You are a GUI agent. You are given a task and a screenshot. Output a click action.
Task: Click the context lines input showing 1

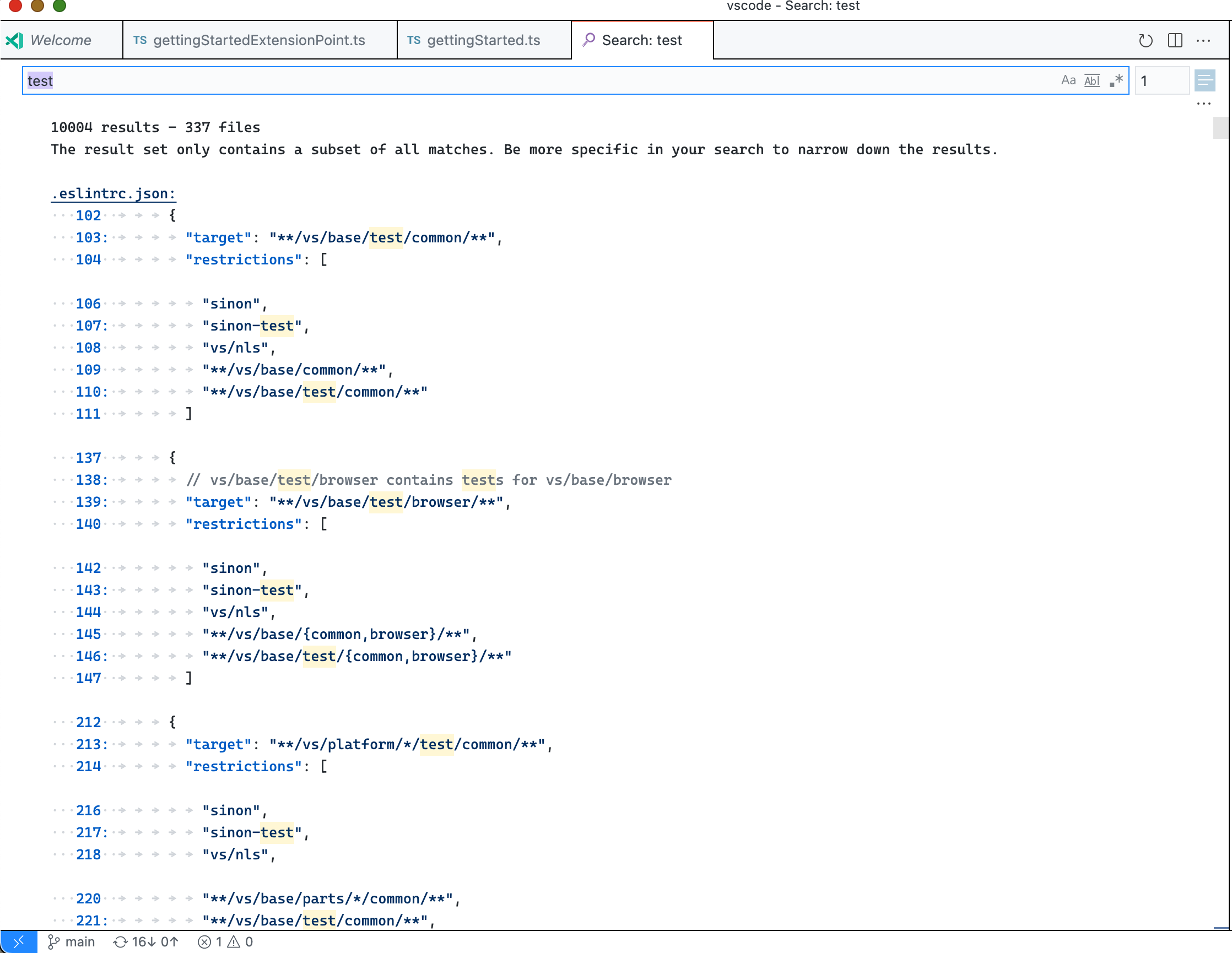coord(1161,80)
